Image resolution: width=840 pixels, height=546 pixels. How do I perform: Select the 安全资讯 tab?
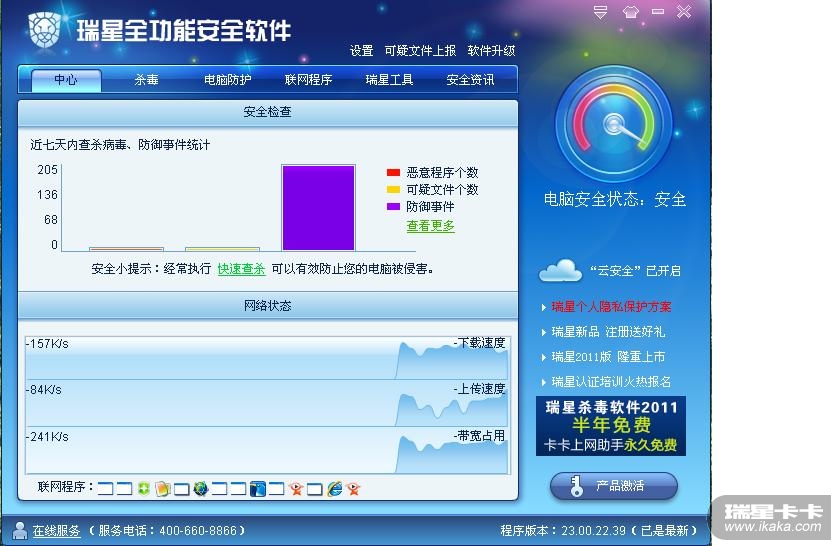470,80
